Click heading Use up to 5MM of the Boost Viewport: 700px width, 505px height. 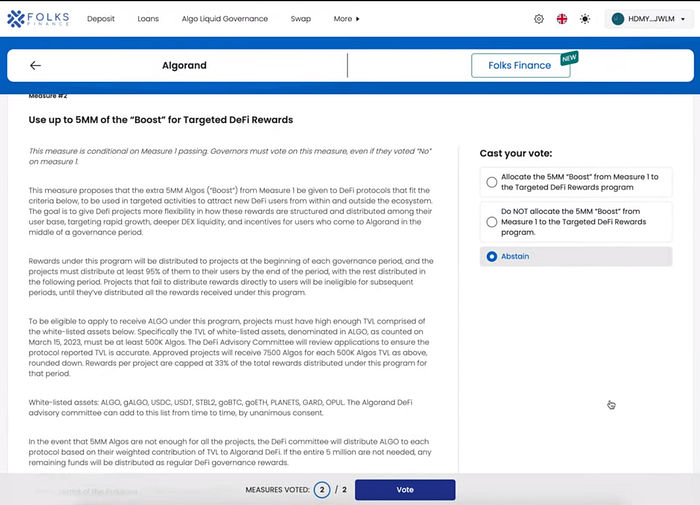tap(161, 120)
